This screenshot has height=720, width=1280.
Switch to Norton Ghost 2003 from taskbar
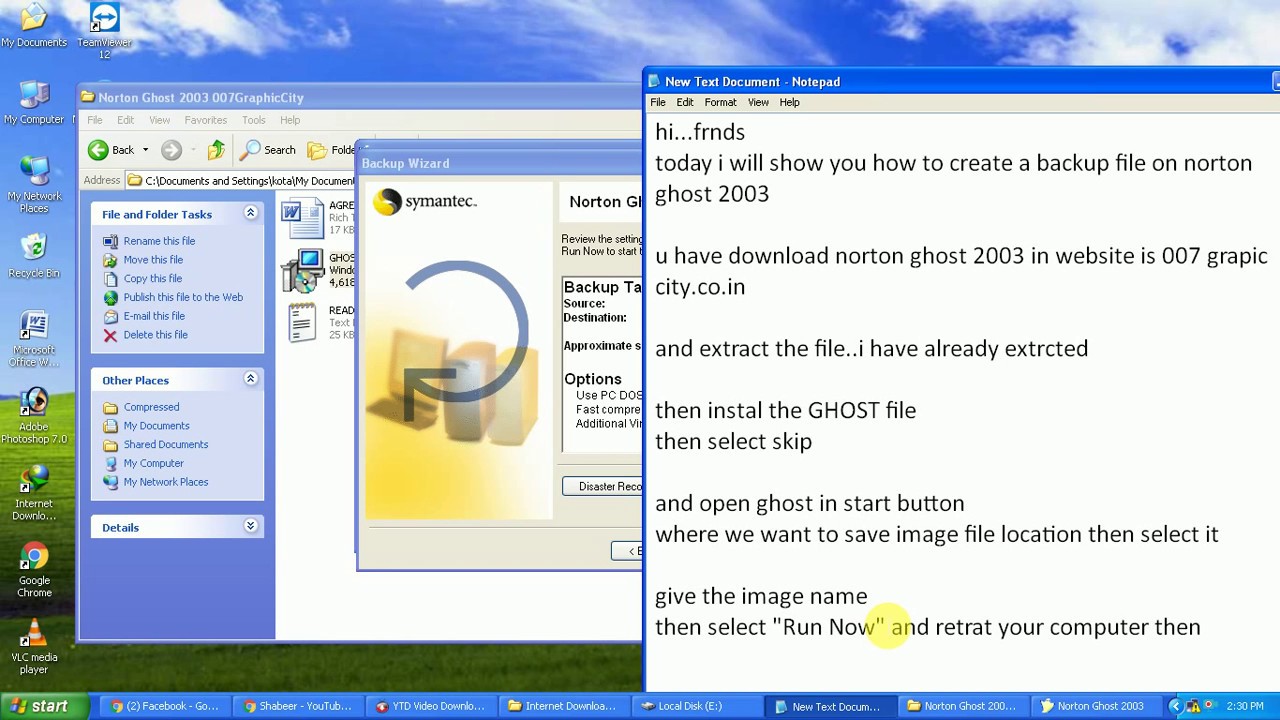pyautogui.click(x=1097, y=706)
